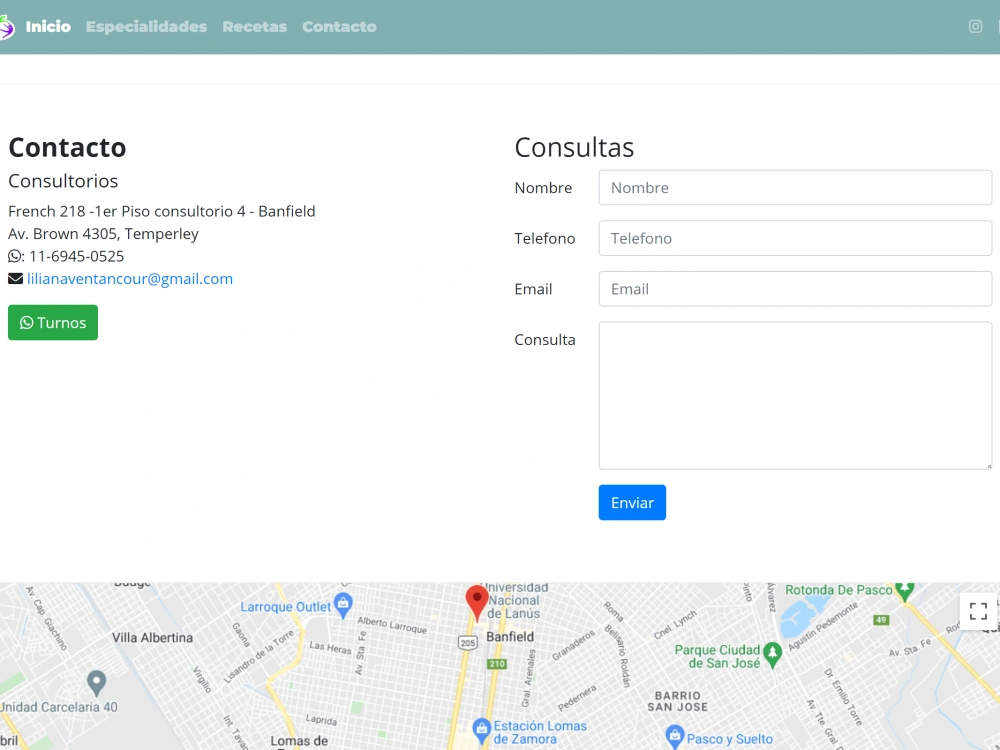Click the Villa Albertina map label

pyautogui.click(x=152, y=638)
